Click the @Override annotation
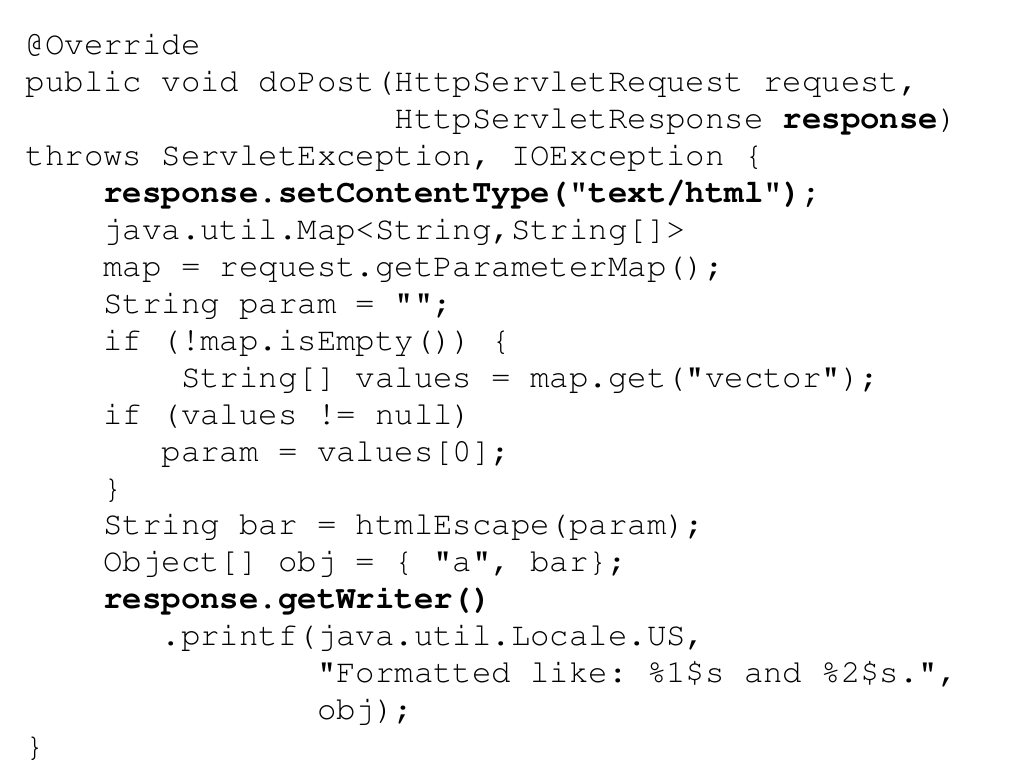The width and height of the screenshot is (1012, 780). point(113,46)
